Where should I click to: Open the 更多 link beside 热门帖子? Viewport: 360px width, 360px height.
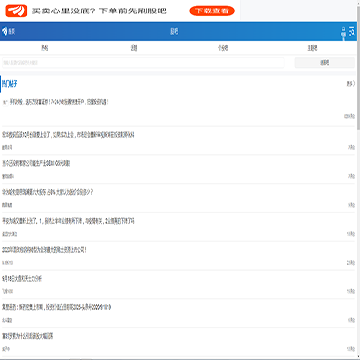coord(351,84)
